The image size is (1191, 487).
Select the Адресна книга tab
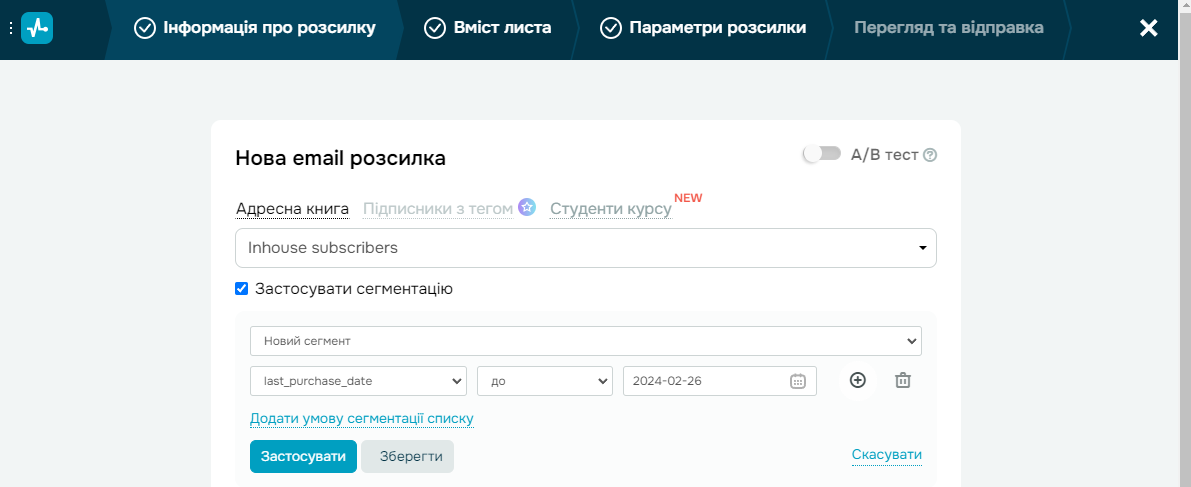(x=292, y=209)
